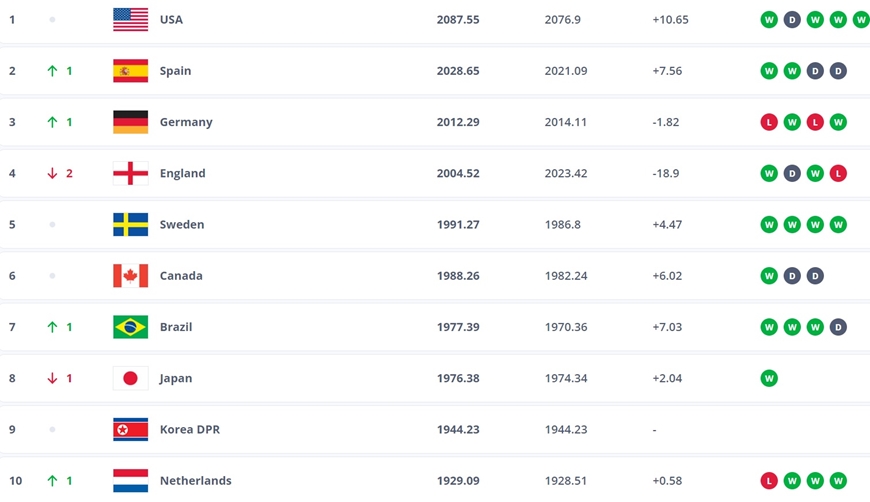
Task: Click Japan's single W result badge
Action: coord(768,378)
